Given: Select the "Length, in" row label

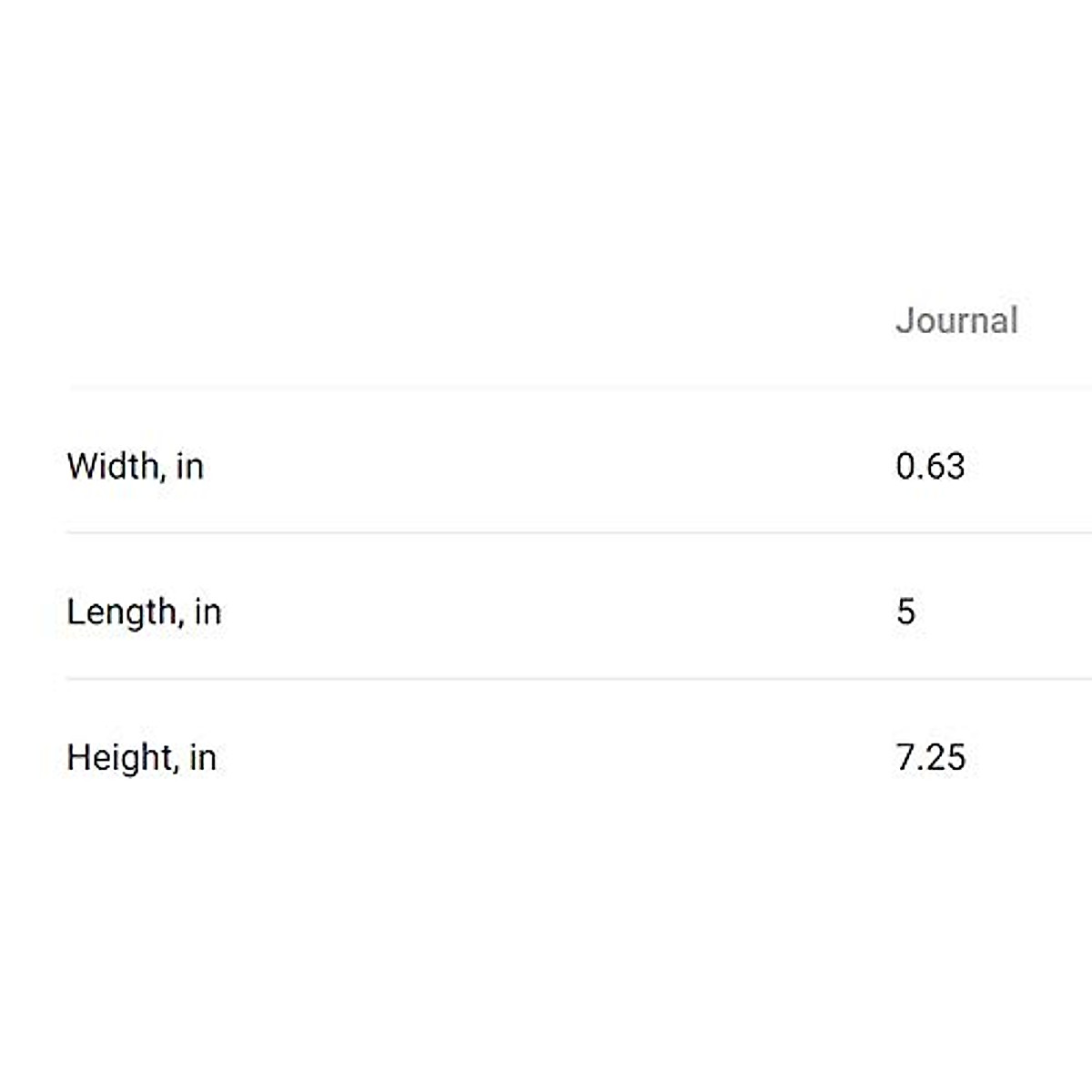Looking at the screenshot, I should [x=144, y=612].
